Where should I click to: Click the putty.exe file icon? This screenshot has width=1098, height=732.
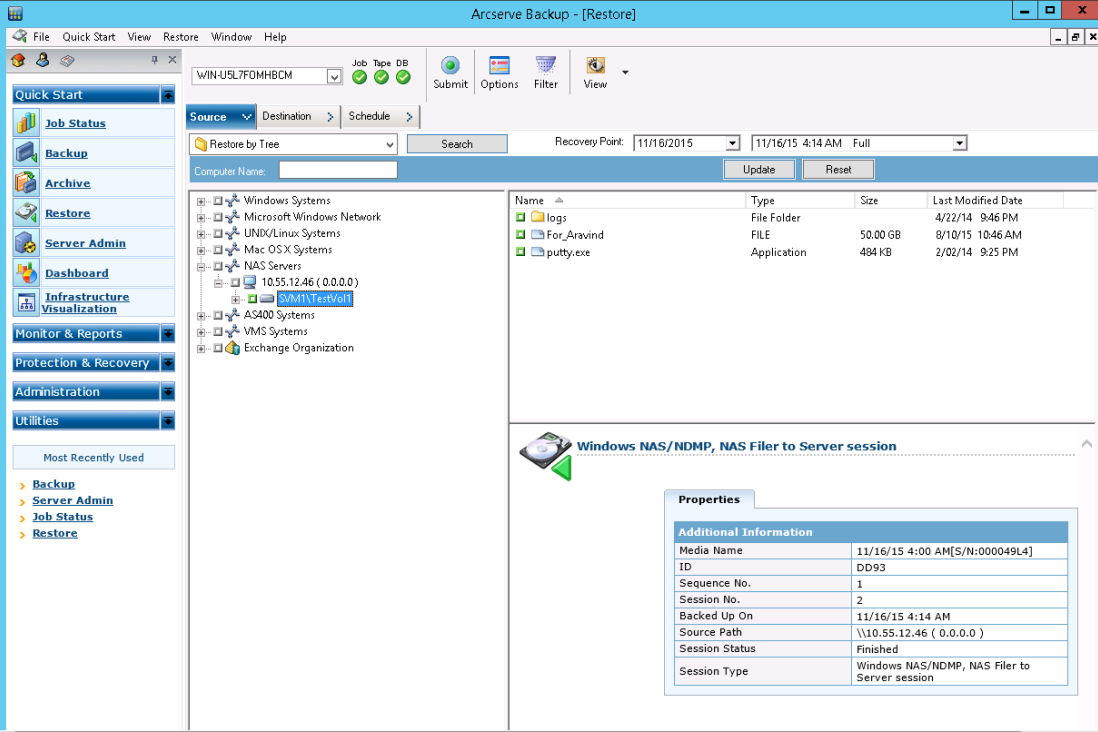[x=538, y=251]
